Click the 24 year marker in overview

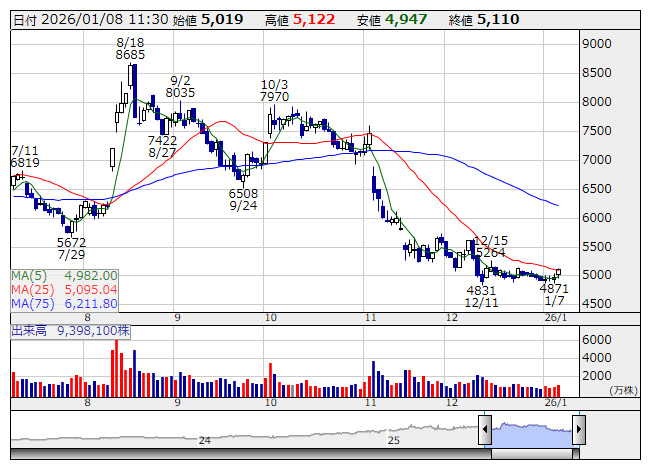[204, 440]
